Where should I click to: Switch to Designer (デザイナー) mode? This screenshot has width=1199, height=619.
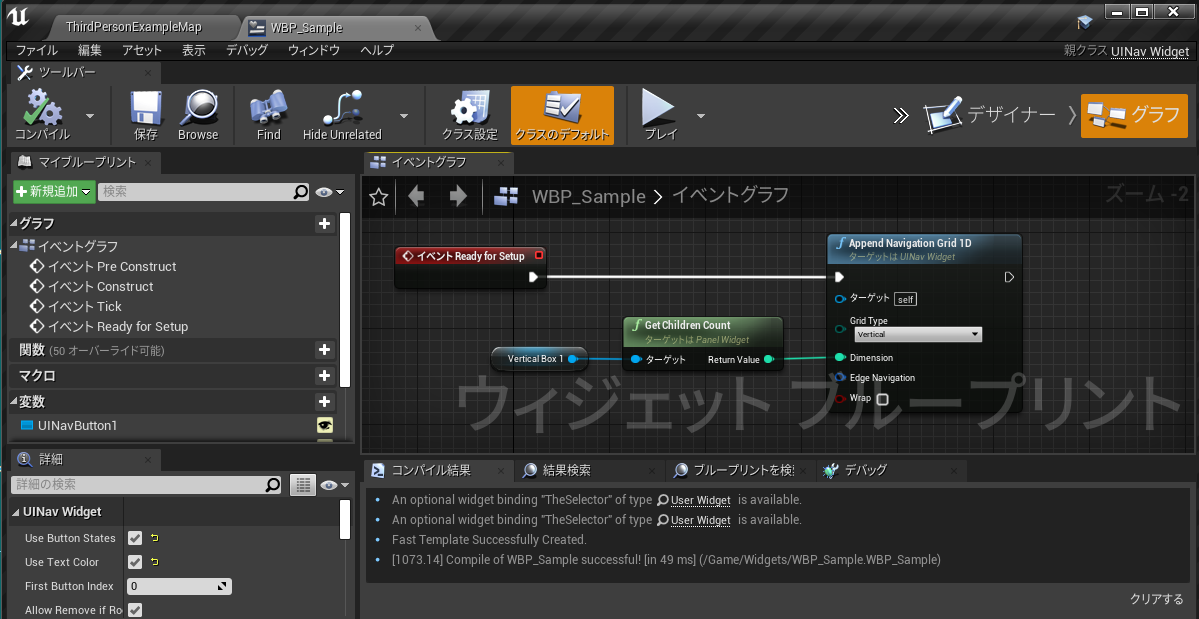pos(989,115)
